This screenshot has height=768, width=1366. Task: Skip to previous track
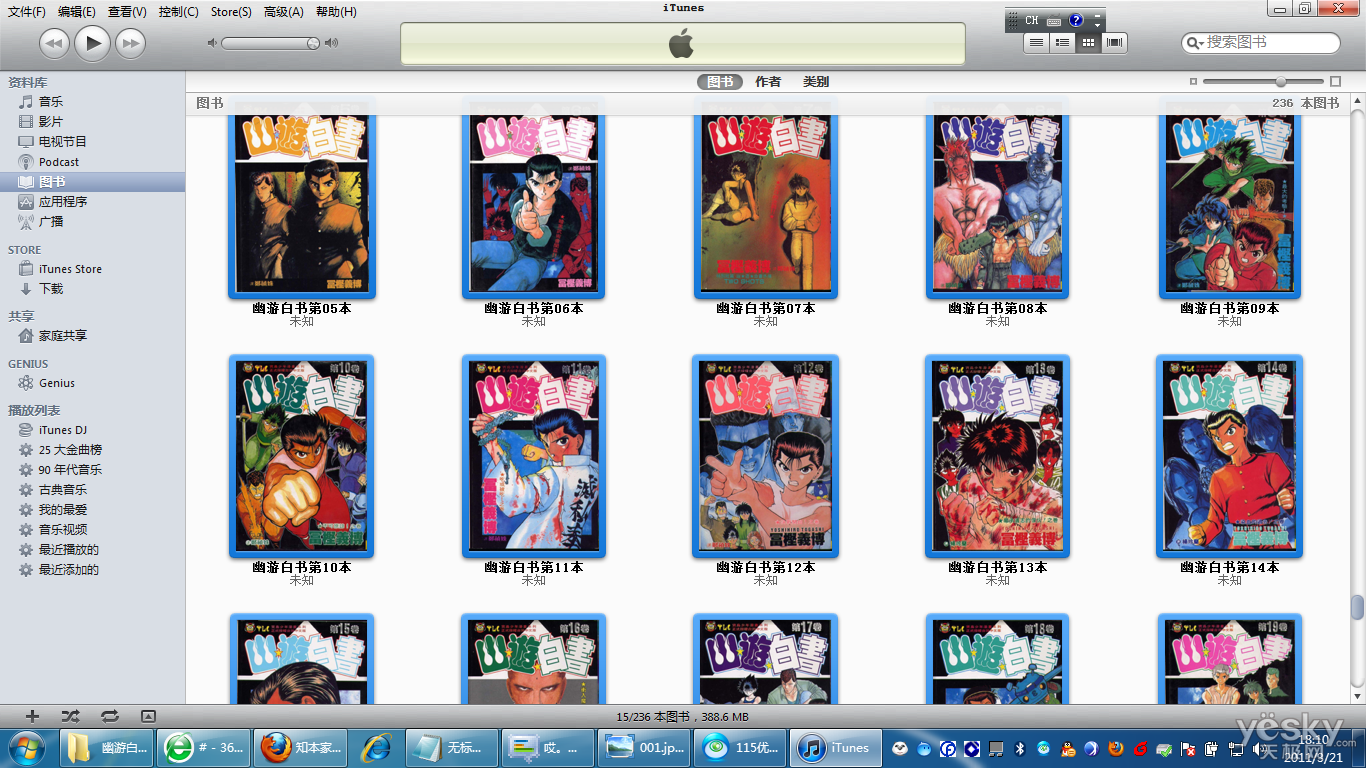[x=54, y=43]
